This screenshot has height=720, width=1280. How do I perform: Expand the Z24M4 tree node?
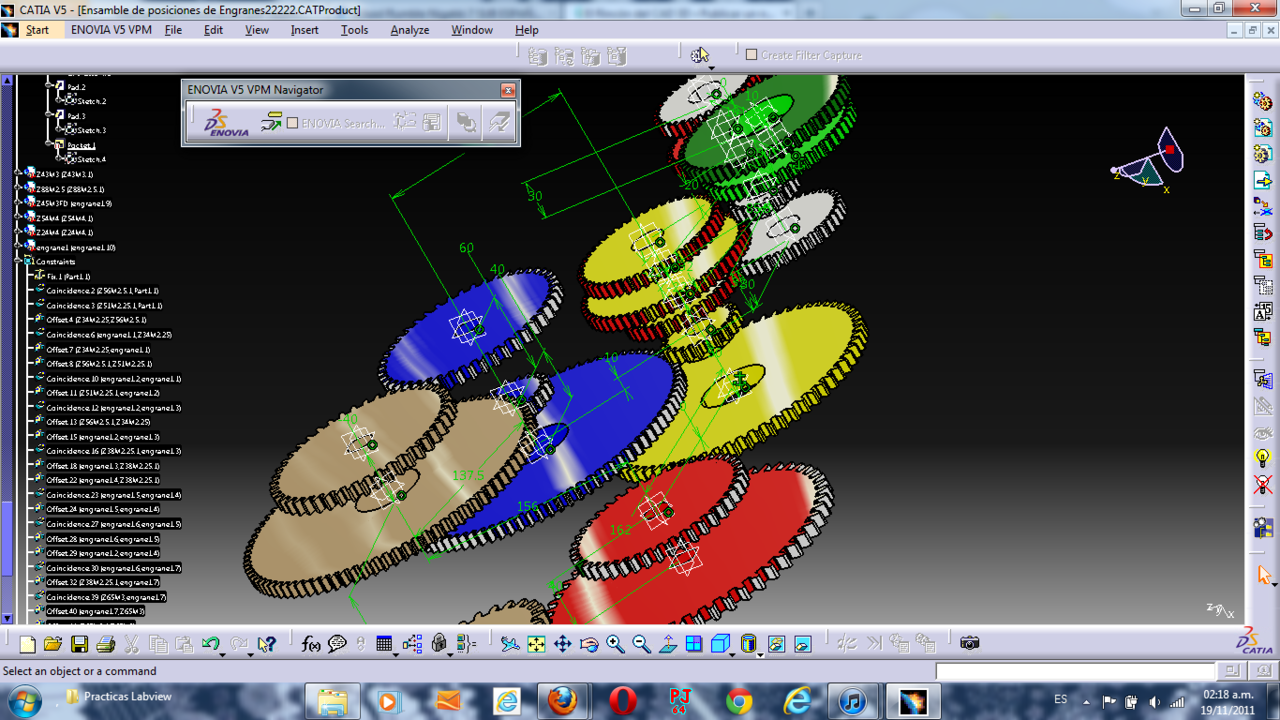click(x=18, y=232)
